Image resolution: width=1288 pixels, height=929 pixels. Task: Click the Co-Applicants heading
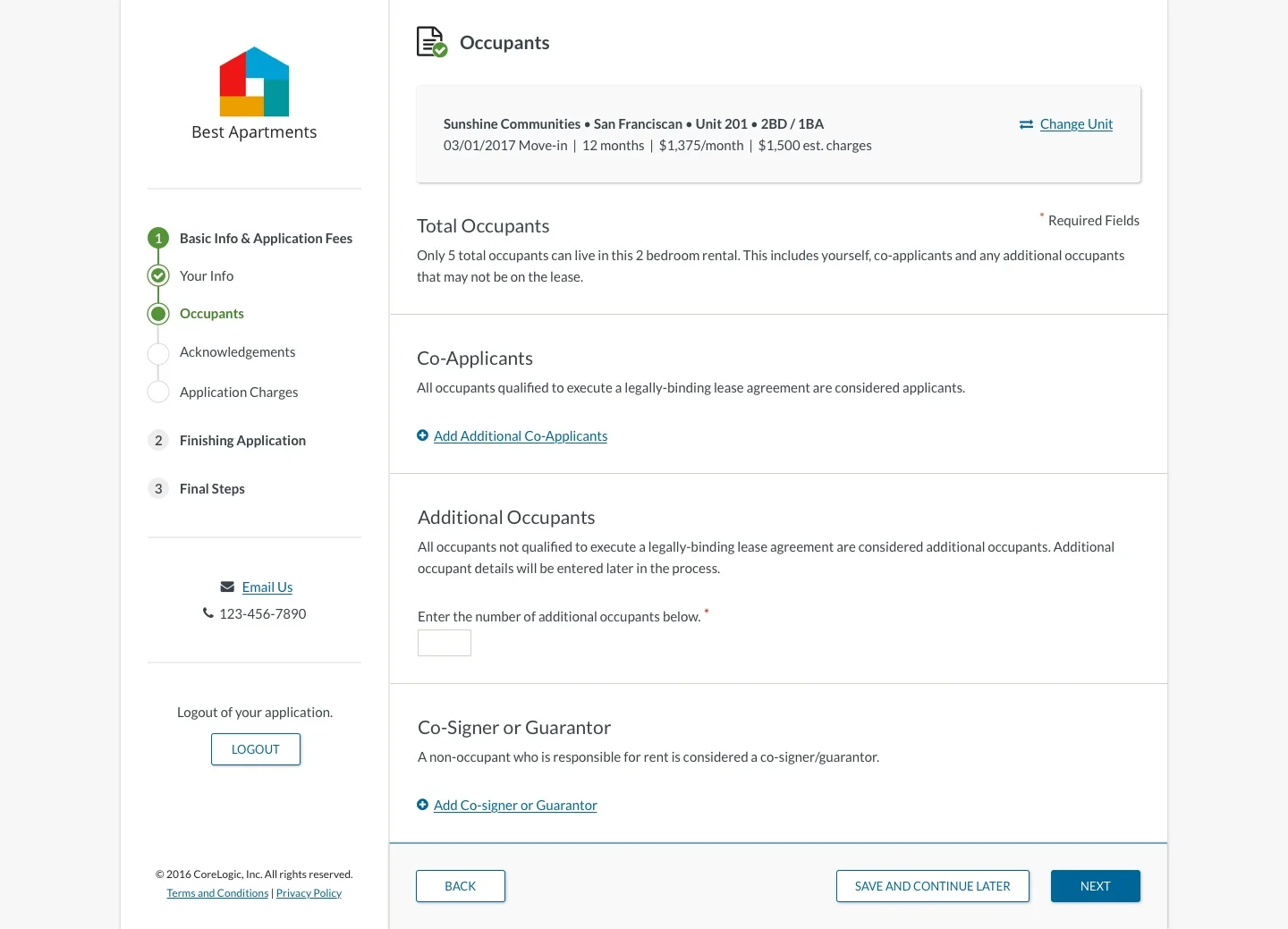(x=475, y=359)
